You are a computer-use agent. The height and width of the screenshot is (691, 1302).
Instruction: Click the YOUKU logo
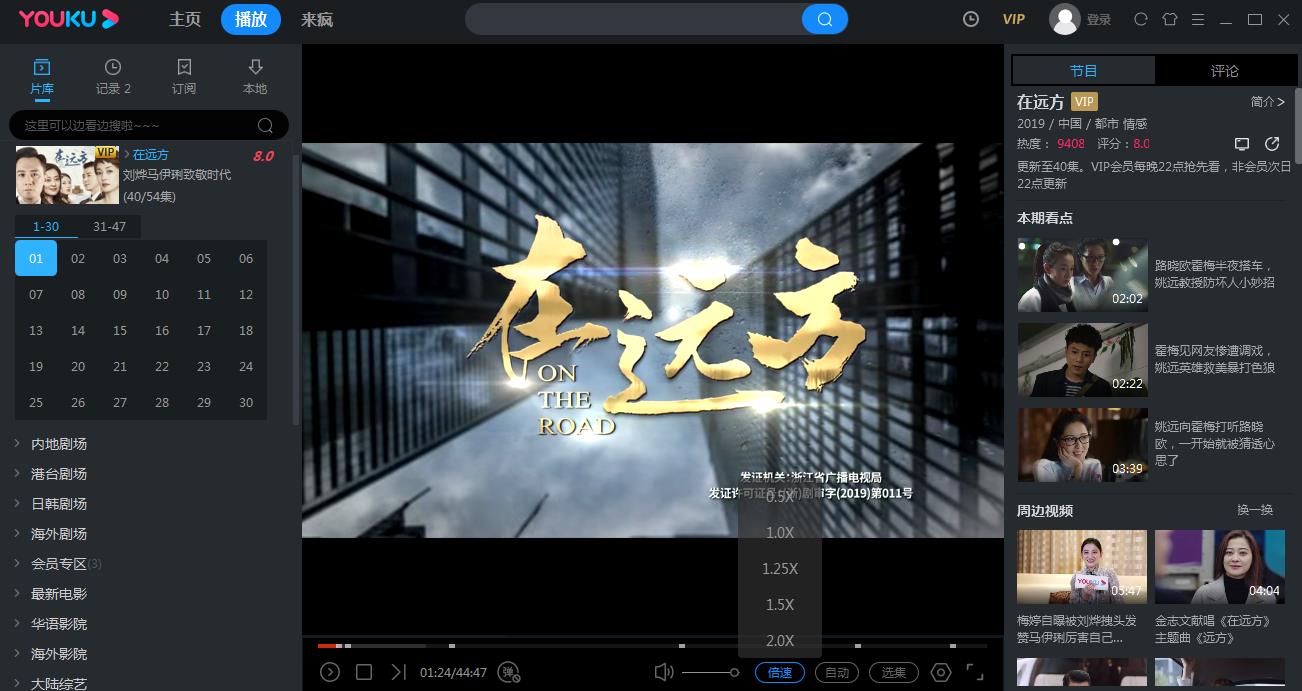pos(68,19)
